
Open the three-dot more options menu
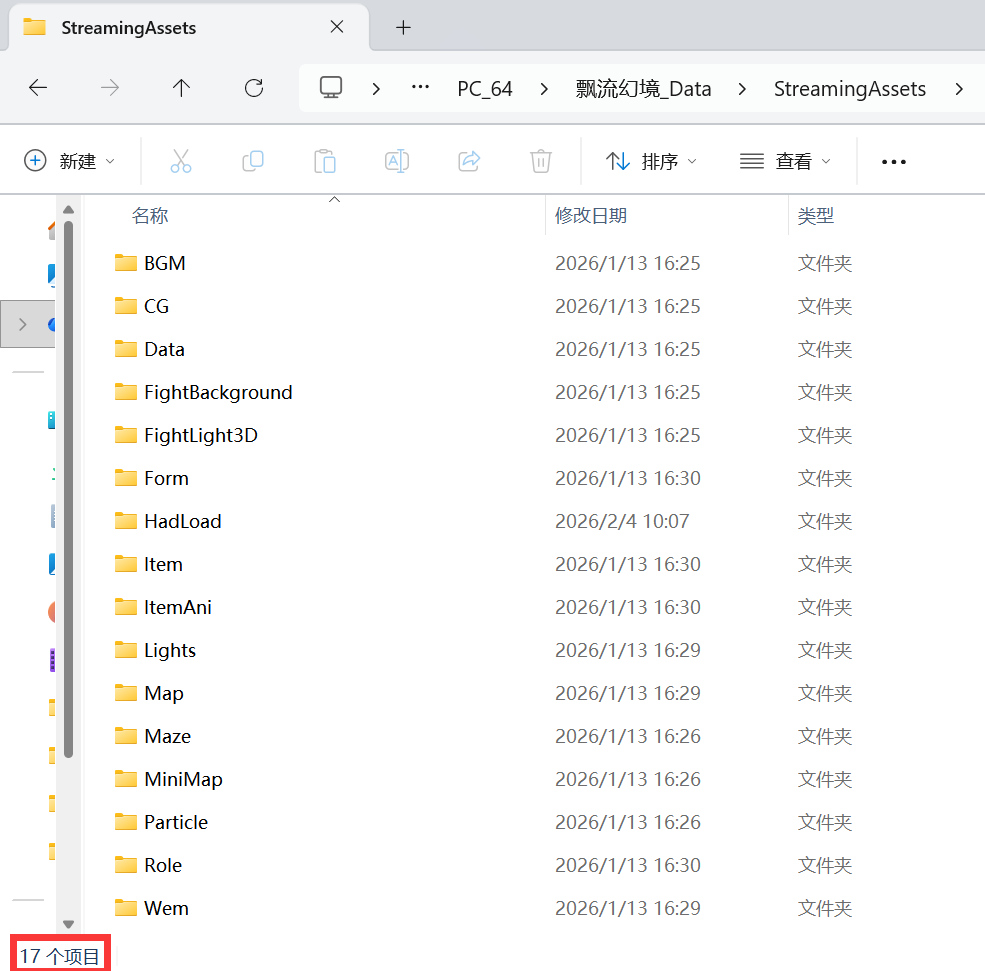[893, 161]
